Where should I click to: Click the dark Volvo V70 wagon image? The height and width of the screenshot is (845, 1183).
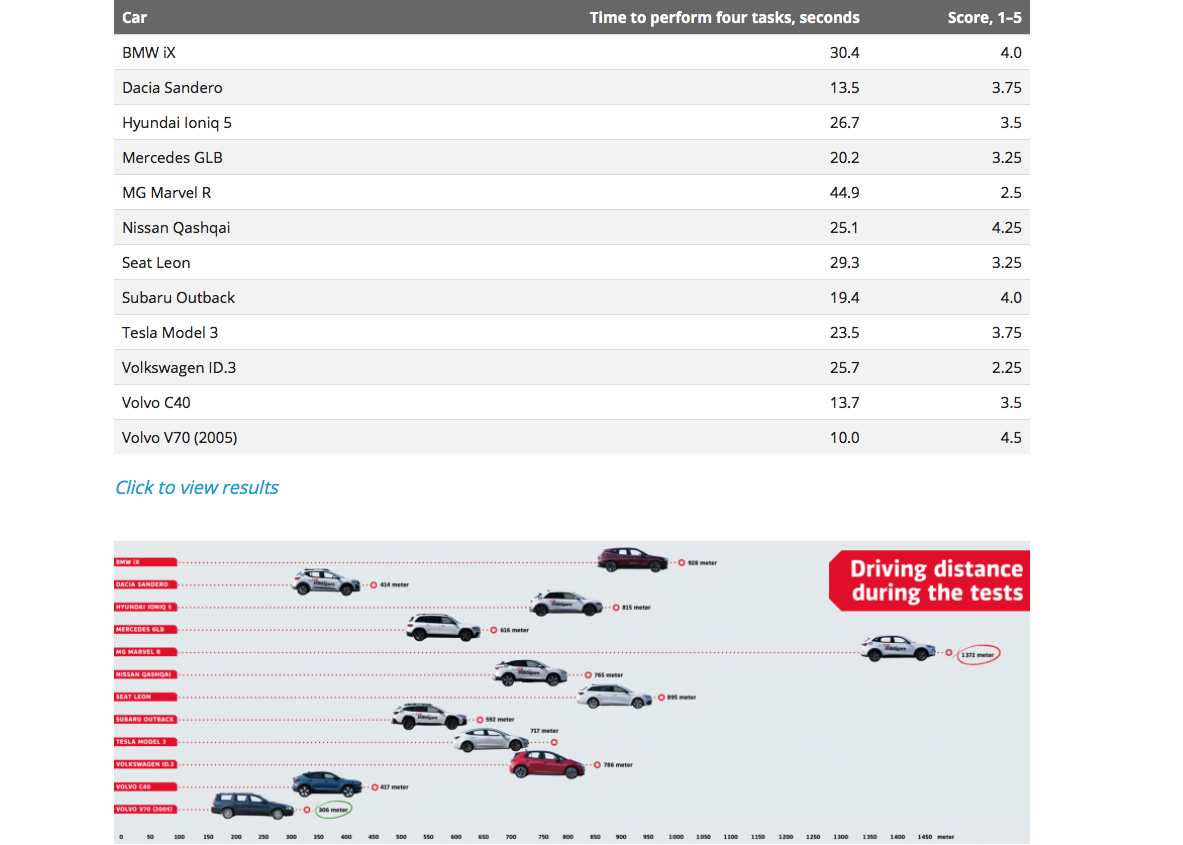tap(252, 806)
